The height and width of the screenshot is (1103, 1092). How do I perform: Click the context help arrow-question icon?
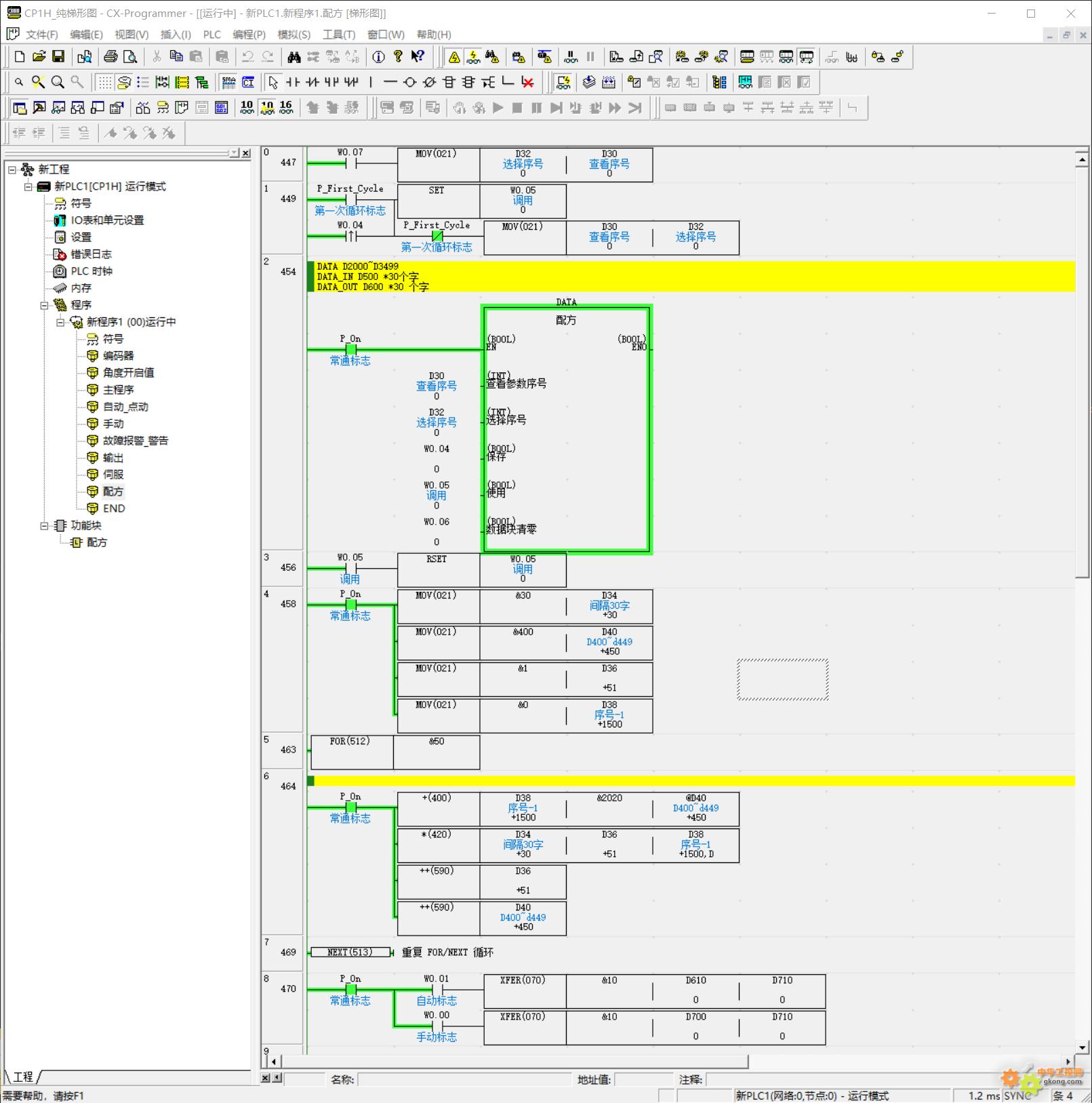[x=418, y=57]
